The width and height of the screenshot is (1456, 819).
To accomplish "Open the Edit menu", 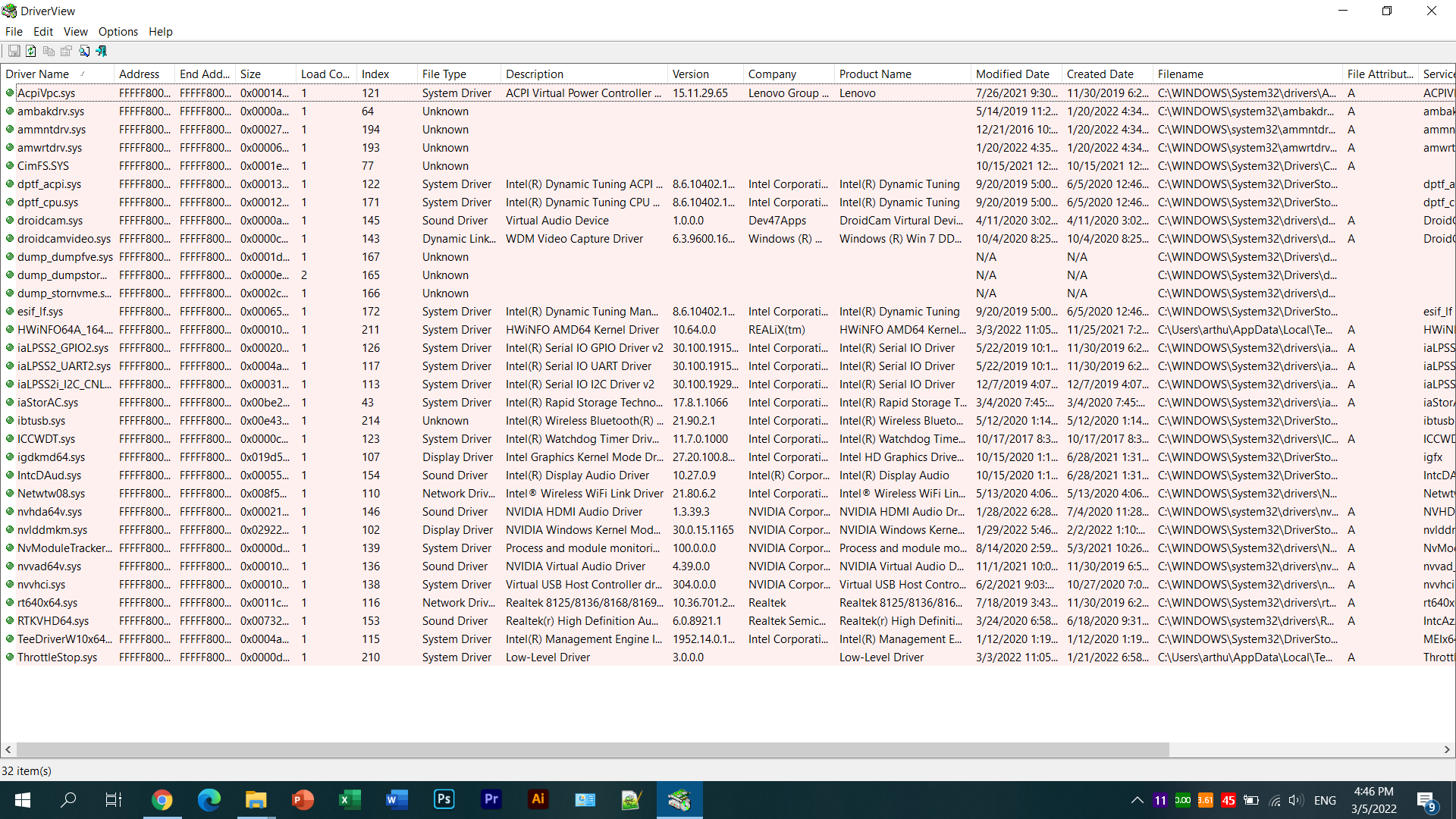I will coord(43,31).
